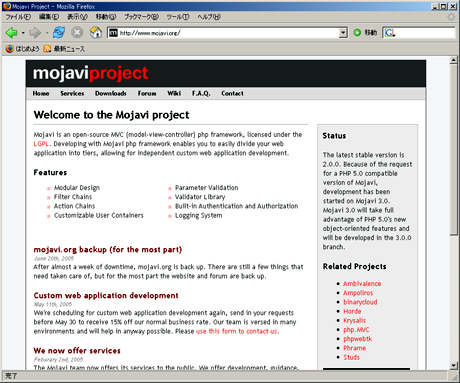Click the 完了 status bar text
The width and height of the screenshot is (460, 383).
tap(11, 376)
